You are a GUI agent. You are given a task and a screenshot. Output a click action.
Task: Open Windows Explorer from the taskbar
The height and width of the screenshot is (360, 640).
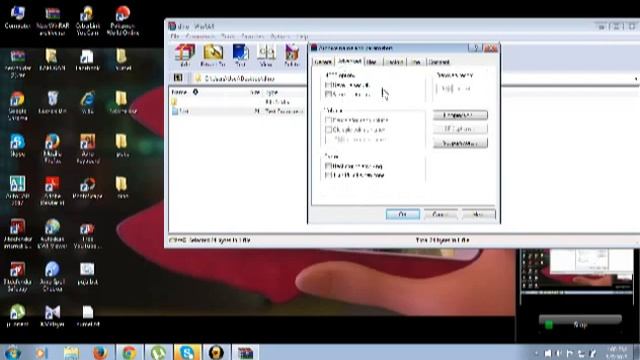click(71, 352)
